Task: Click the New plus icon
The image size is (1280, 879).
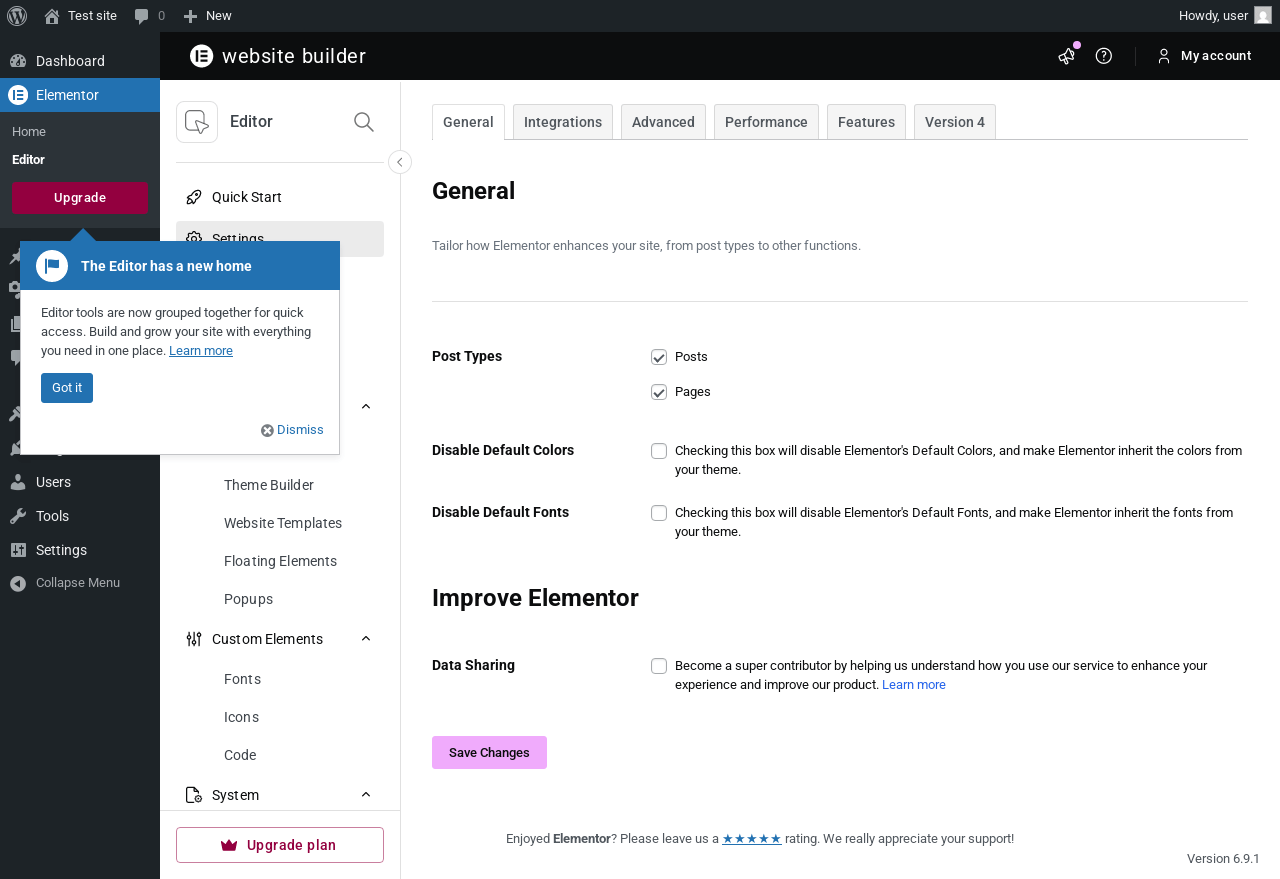Action: click(x=190, y=16)
